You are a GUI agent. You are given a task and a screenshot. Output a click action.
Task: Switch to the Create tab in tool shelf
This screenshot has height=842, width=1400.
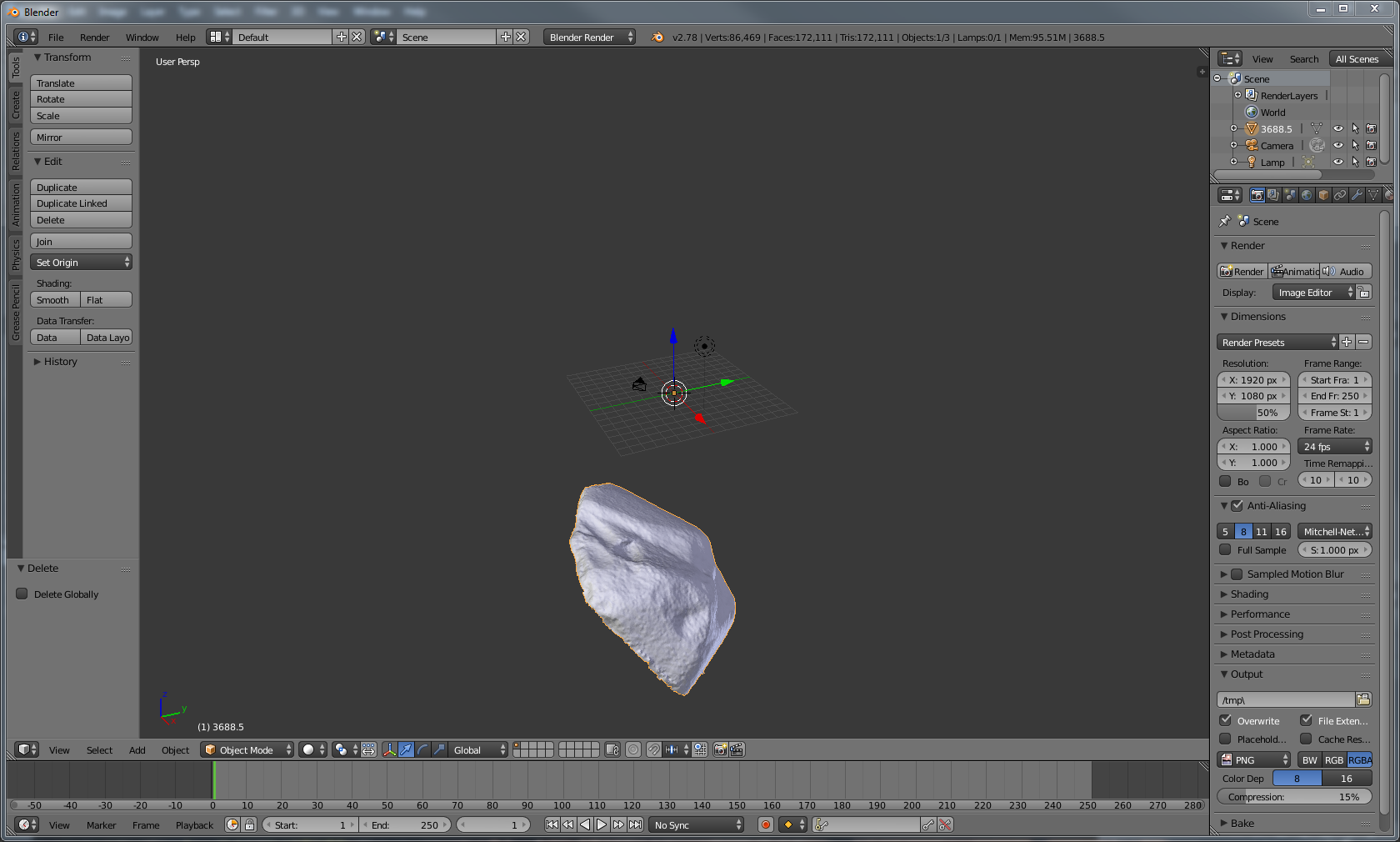tap(16, 105)
